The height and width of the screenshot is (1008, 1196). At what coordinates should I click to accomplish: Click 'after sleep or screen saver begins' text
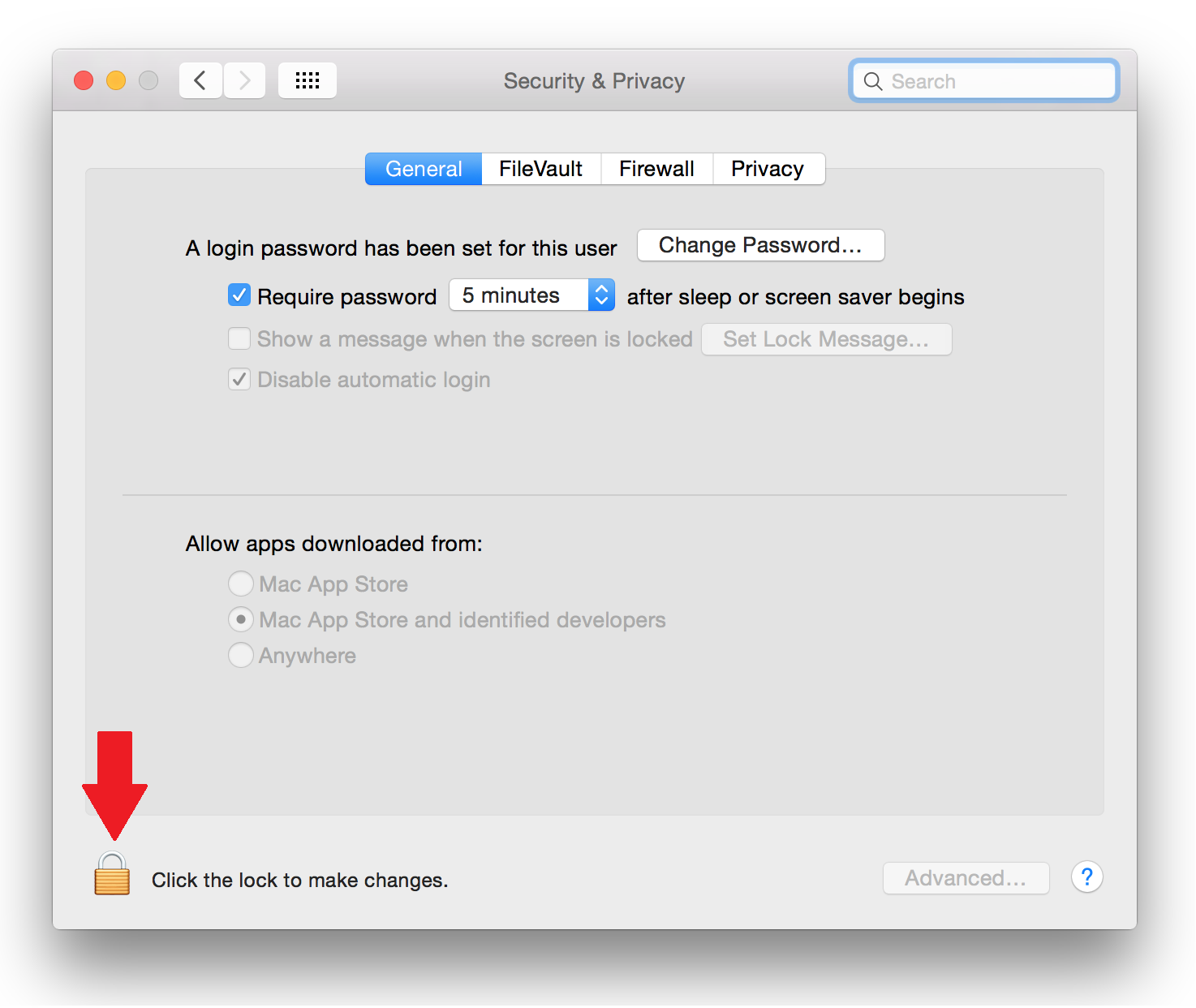(x=795, y=297)
